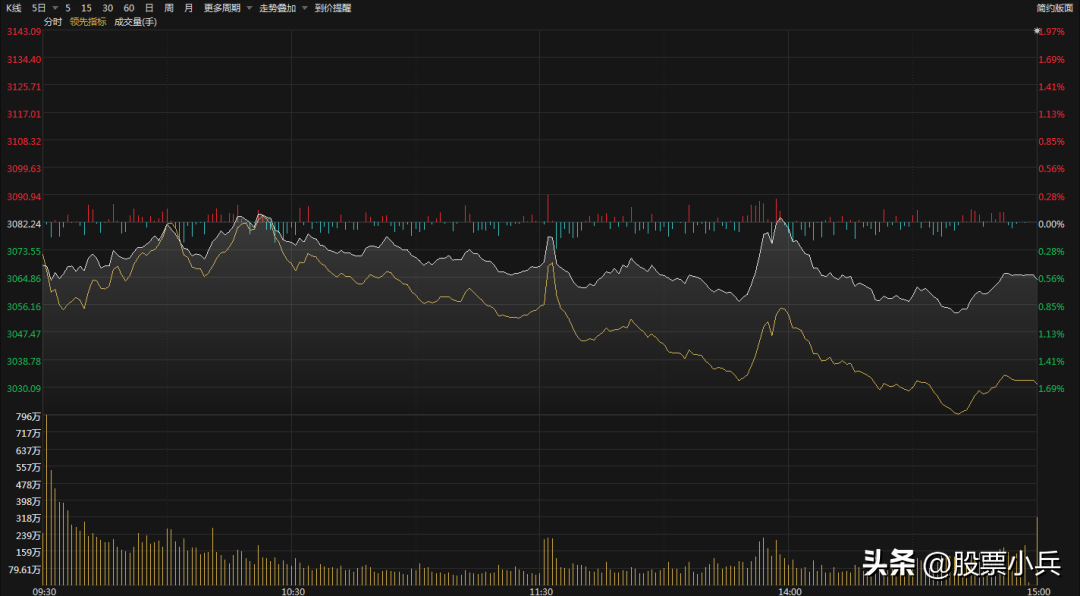Viewport: 1080px width, 596px height.
Task: Click the 到价提醒 price alert button
Action: pos(333,8)
